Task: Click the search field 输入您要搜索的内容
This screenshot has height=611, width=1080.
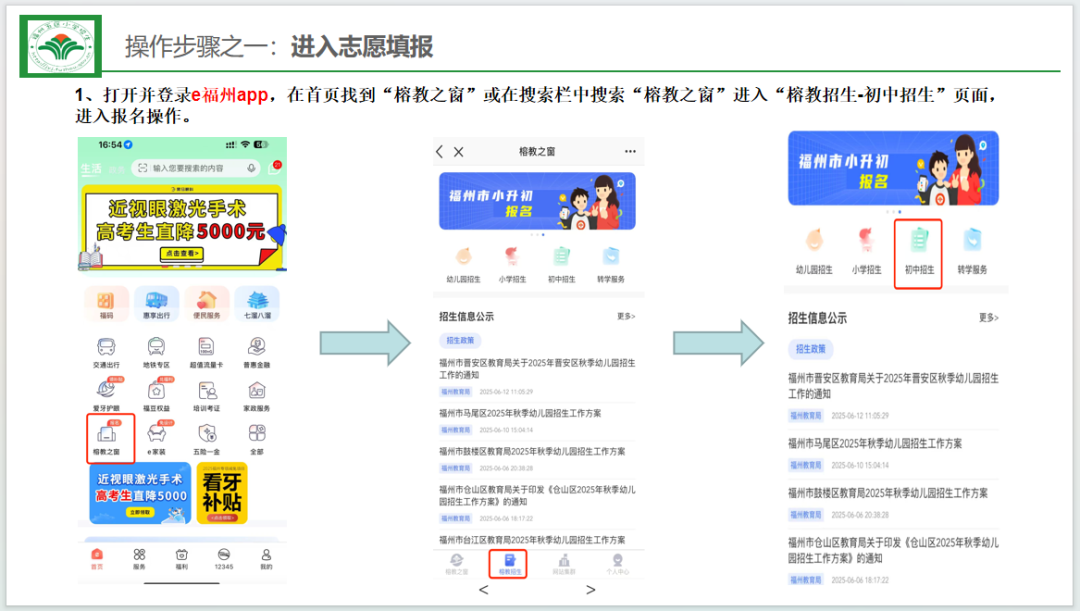Action: pos(198,168)
